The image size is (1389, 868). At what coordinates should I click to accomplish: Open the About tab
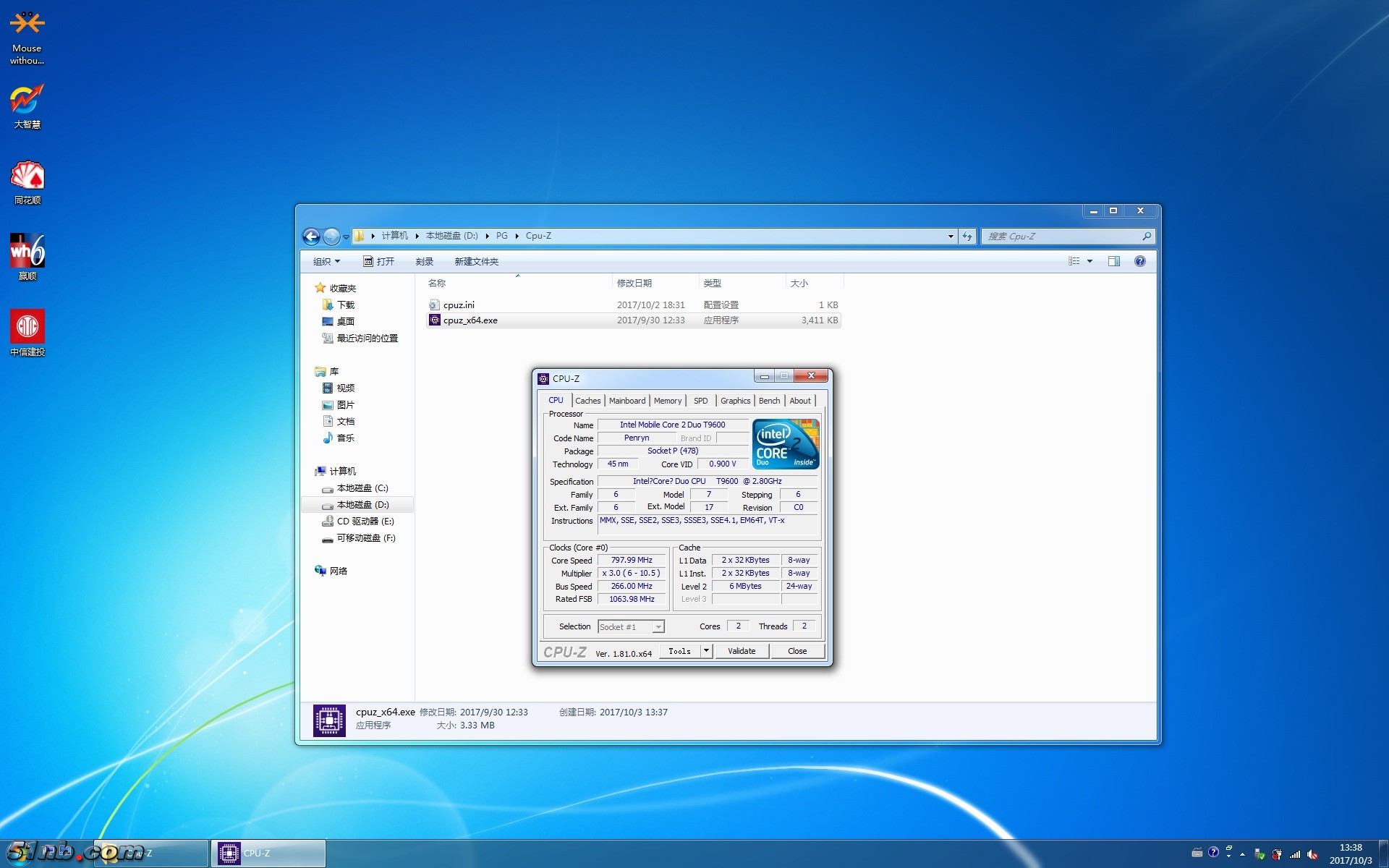800,401
